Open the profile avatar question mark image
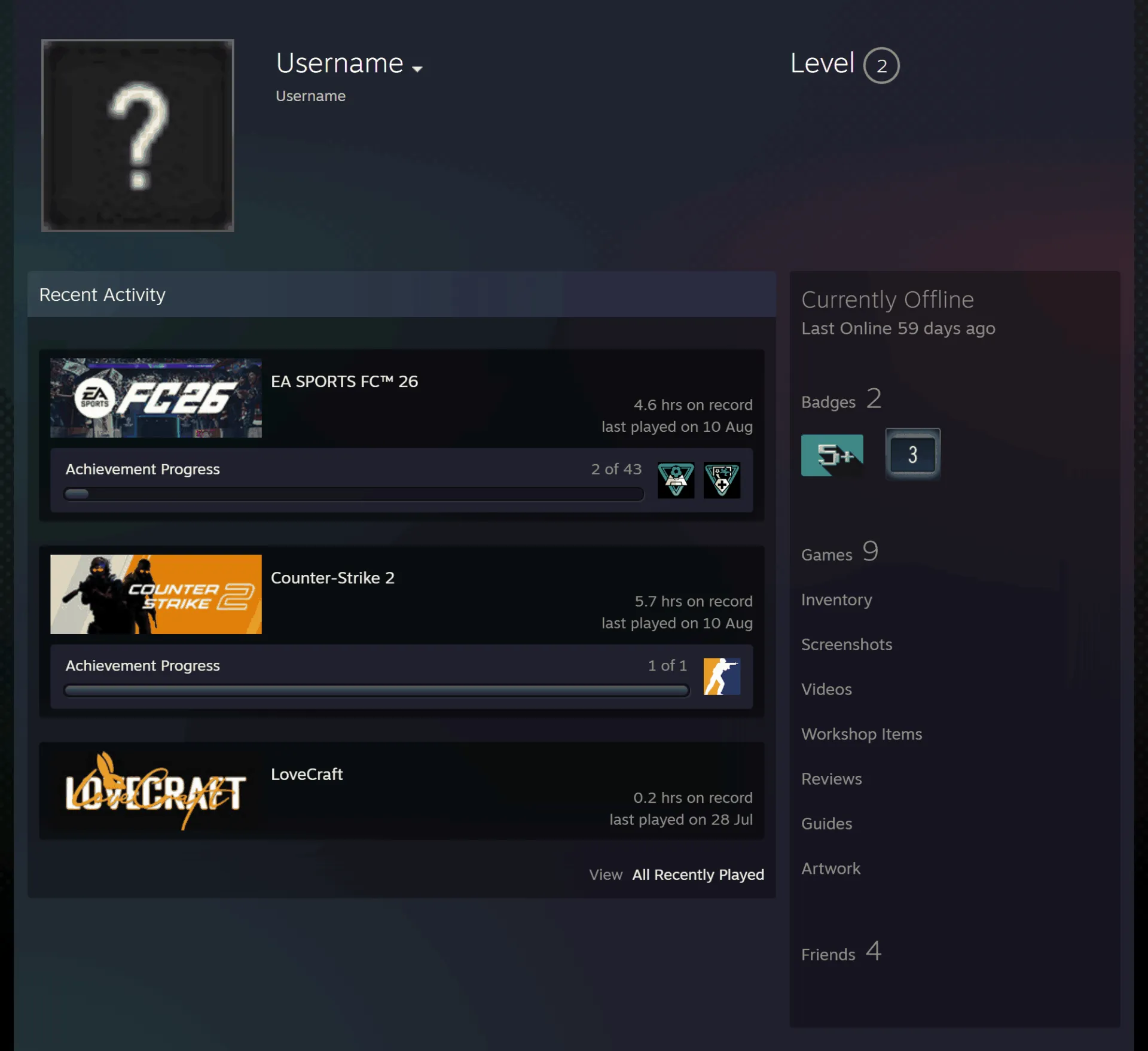 click(x=138, y=136)
